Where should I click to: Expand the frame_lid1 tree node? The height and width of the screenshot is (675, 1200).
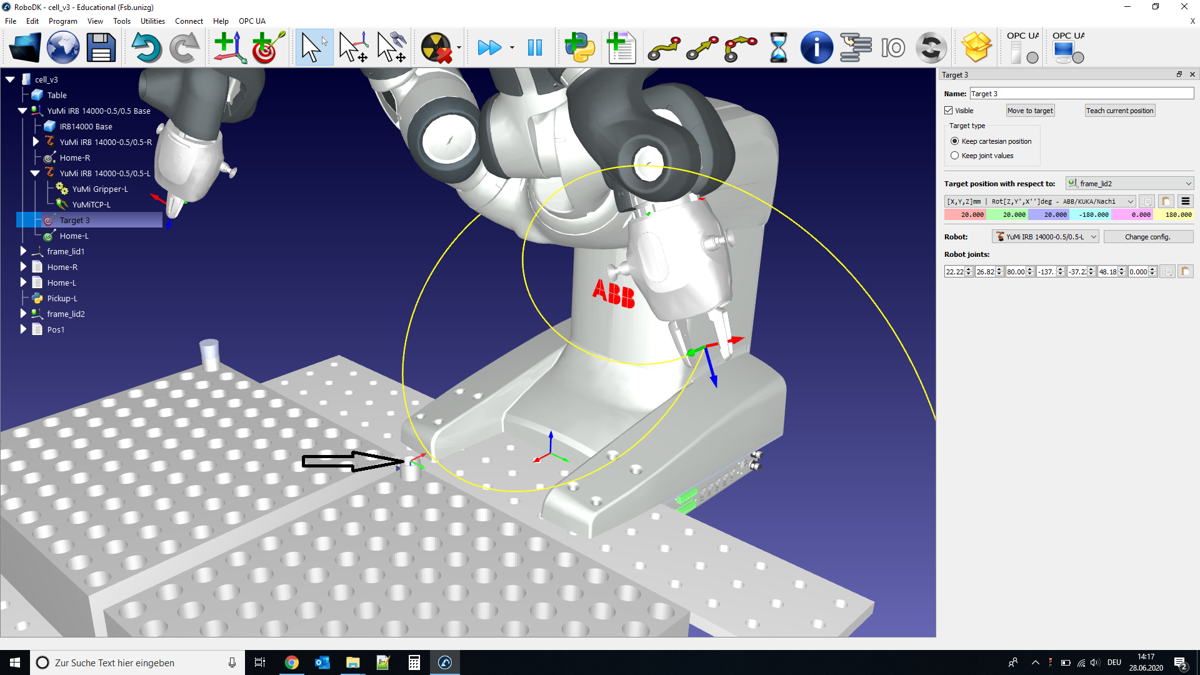click(23, 252)
